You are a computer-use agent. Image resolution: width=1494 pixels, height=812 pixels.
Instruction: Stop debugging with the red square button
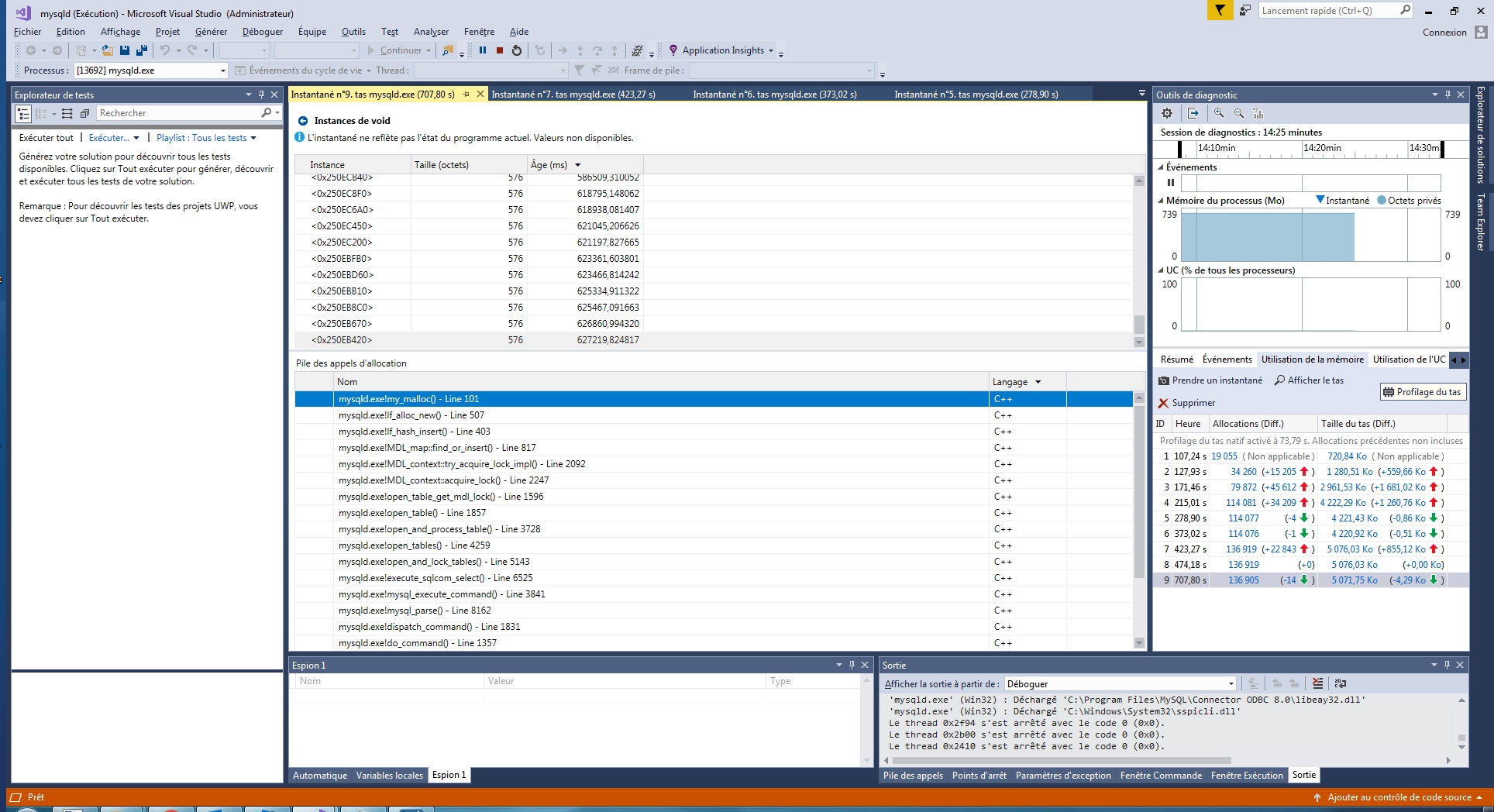coord(500,50)
